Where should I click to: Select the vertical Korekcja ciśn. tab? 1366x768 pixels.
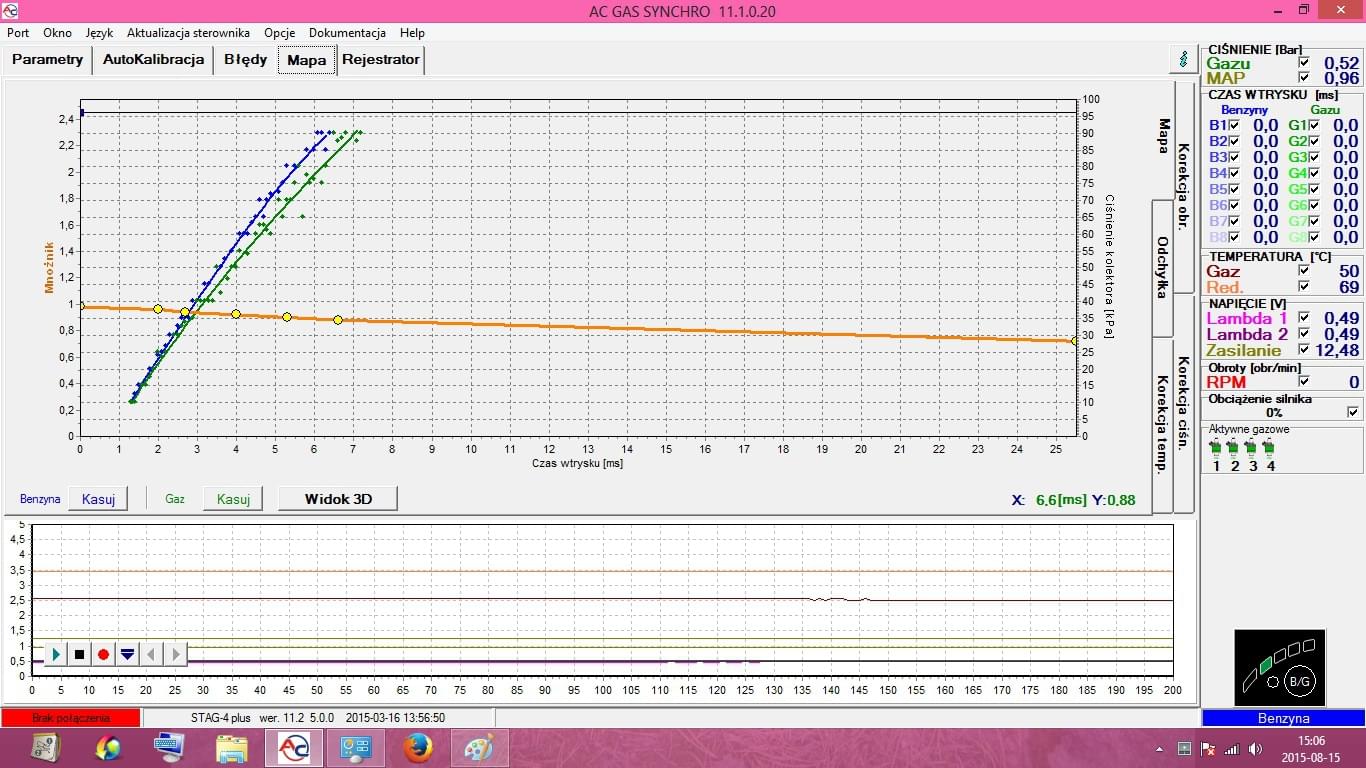click(x=1183, y=403)
